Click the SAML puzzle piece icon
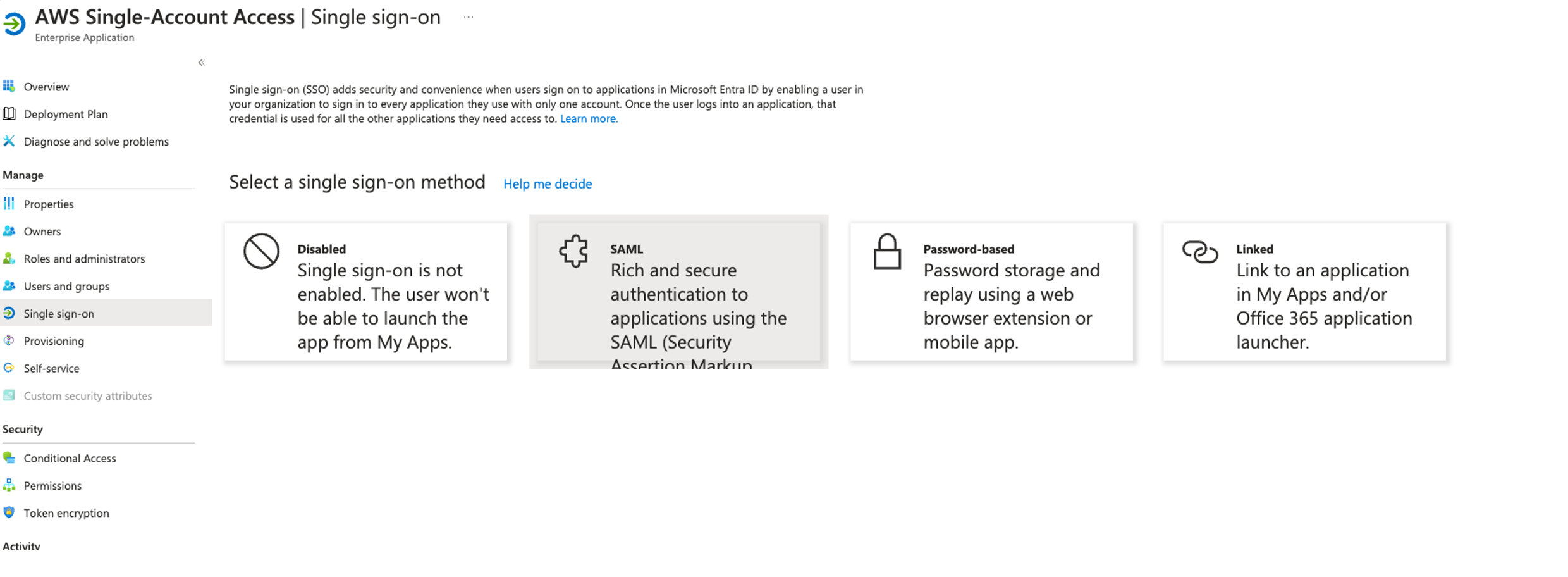The width and height of the screenshot is (1568, 577). 574,251
